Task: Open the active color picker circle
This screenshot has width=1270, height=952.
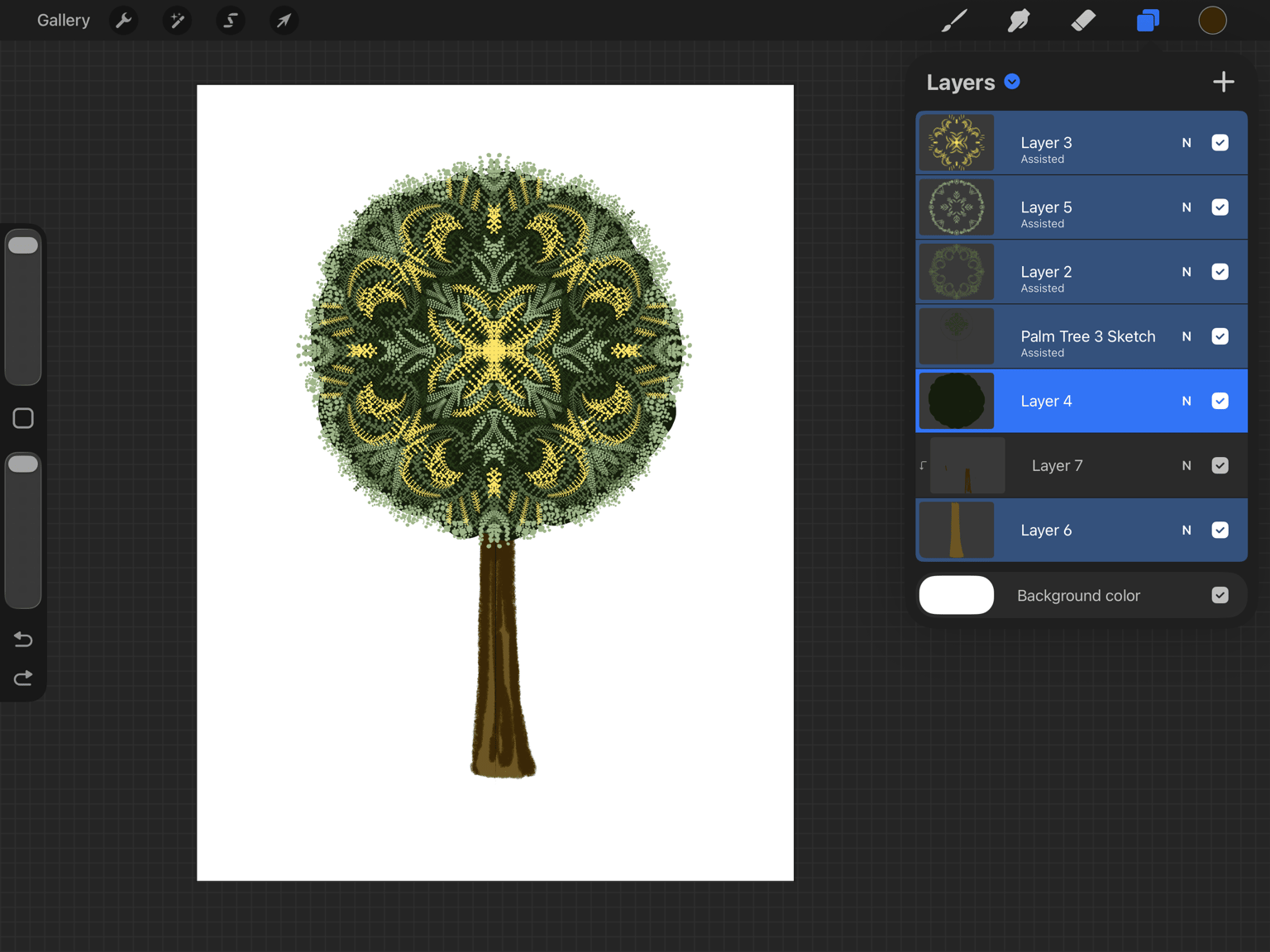Action: [x=1212, y=21]
